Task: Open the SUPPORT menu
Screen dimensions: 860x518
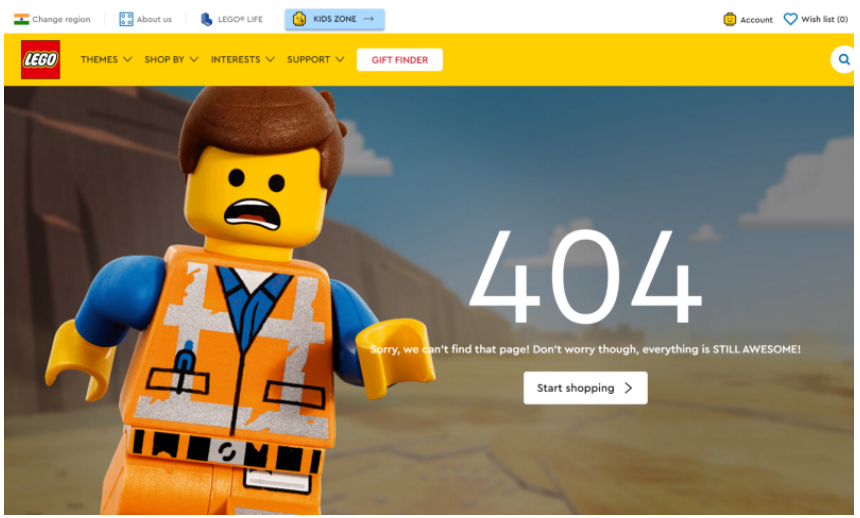Action: pos(315,59)
